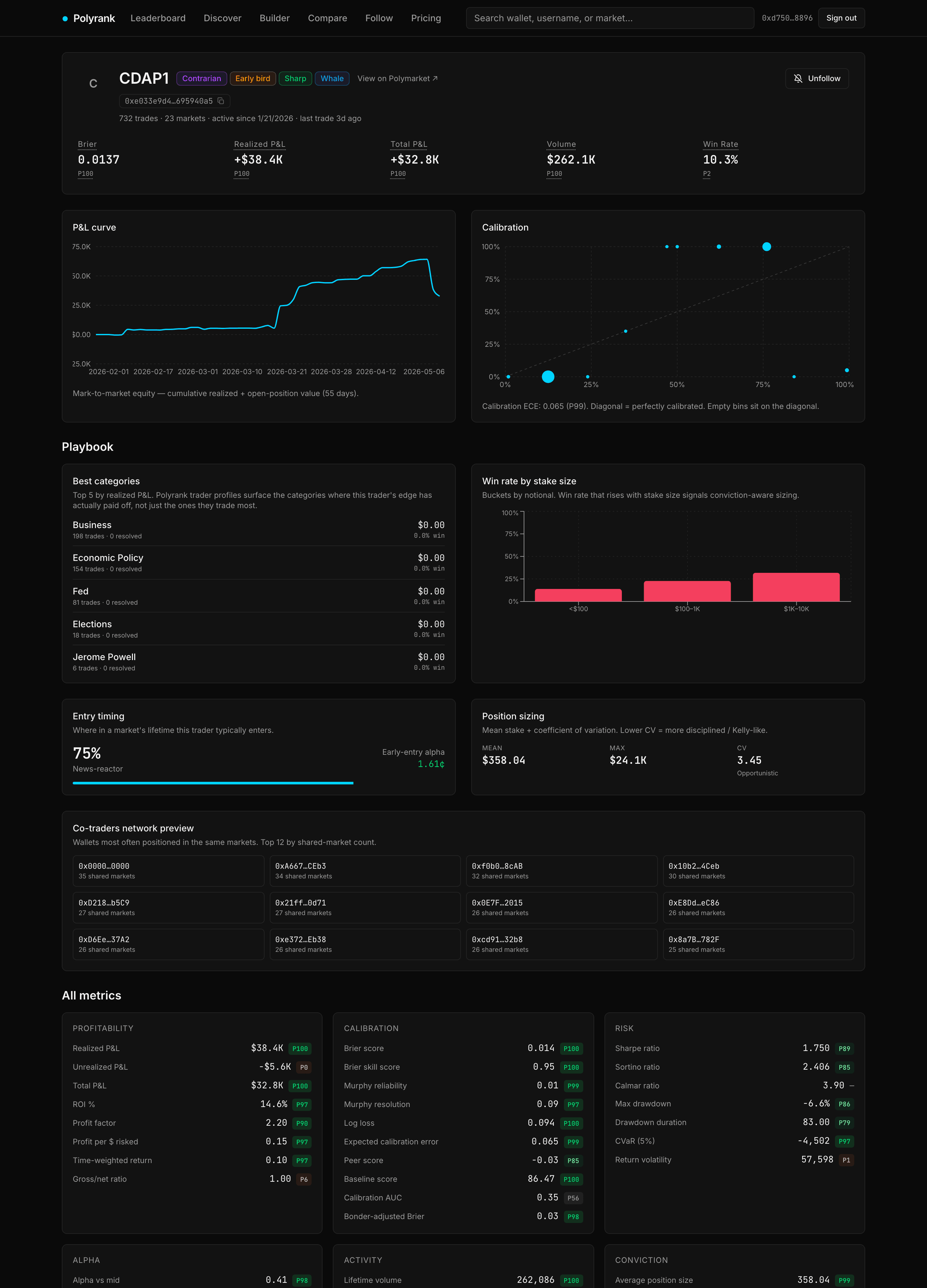The image size is (927, 1288).
Task: Open co-trader 0xe372…Eb38 card
Action: pyautogui.click(x=365, y=944)
